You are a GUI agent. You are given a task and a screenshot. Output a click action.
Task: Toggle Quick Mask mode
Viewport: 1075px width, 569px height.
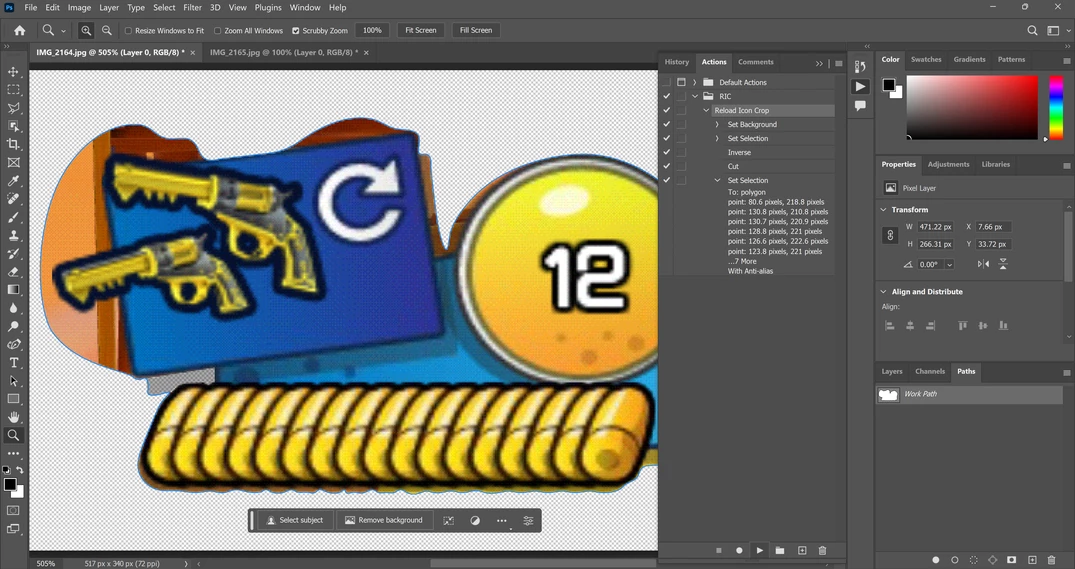[x=13, y=511]
